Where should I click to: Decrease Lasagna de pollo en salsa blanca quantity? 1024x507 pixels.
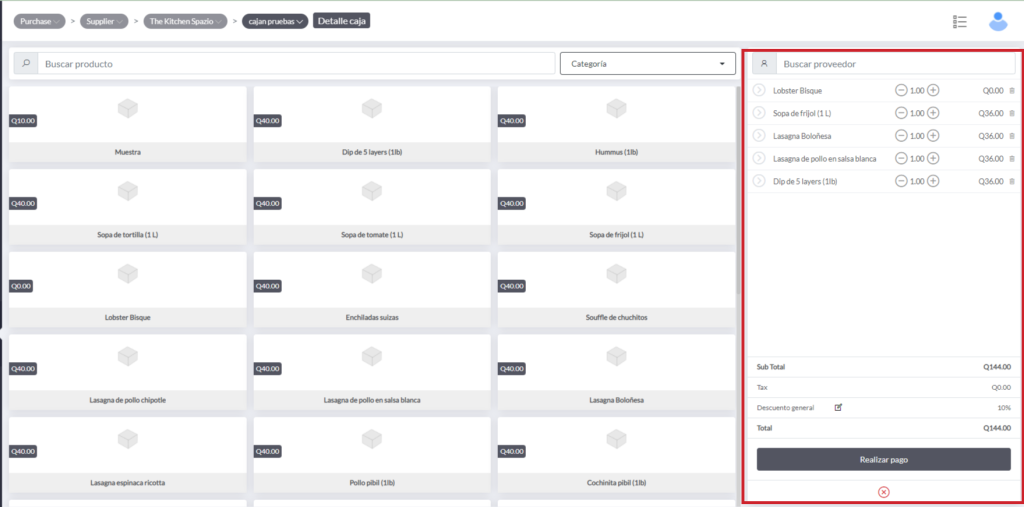pyautogui.click(x=901, y=158)
